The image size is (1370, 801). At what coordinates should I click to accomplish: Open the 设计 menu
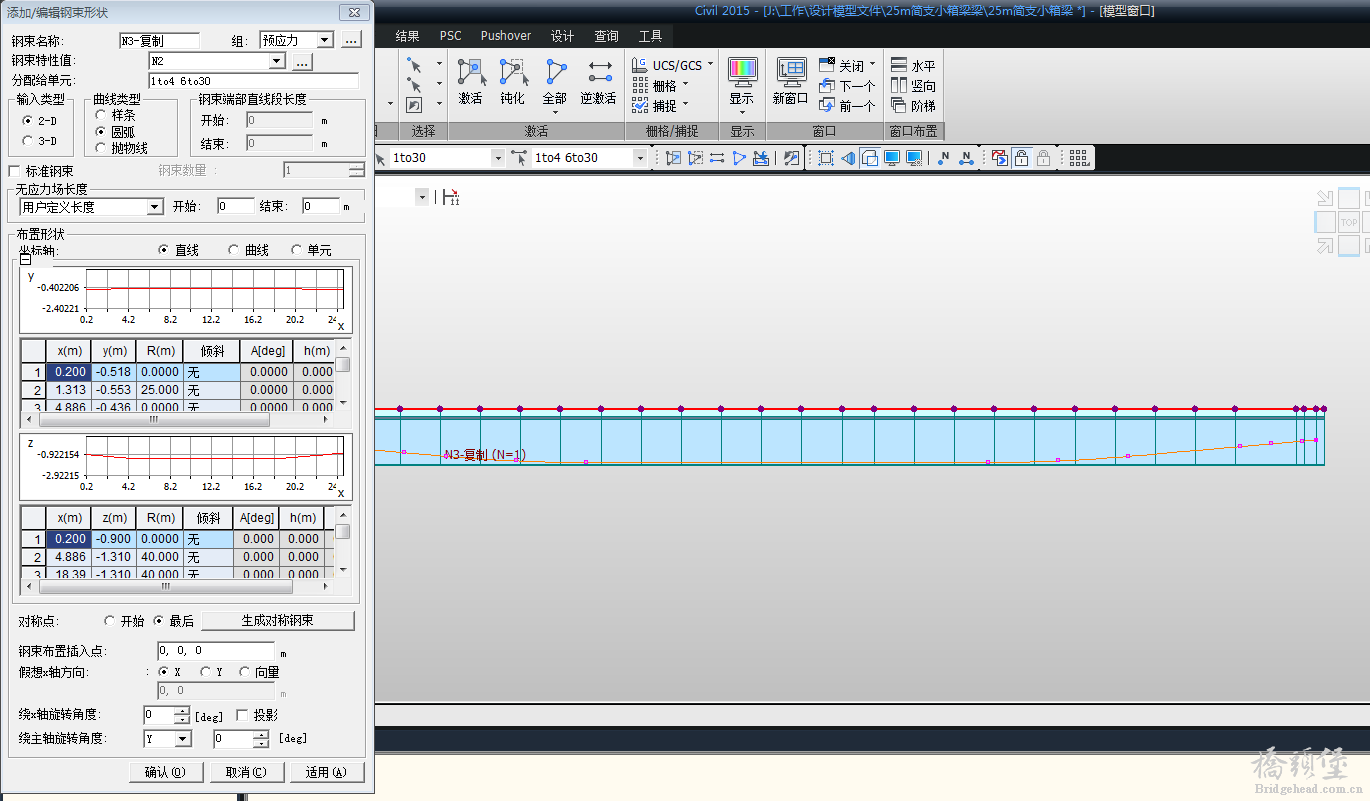(x=563, y=36)
